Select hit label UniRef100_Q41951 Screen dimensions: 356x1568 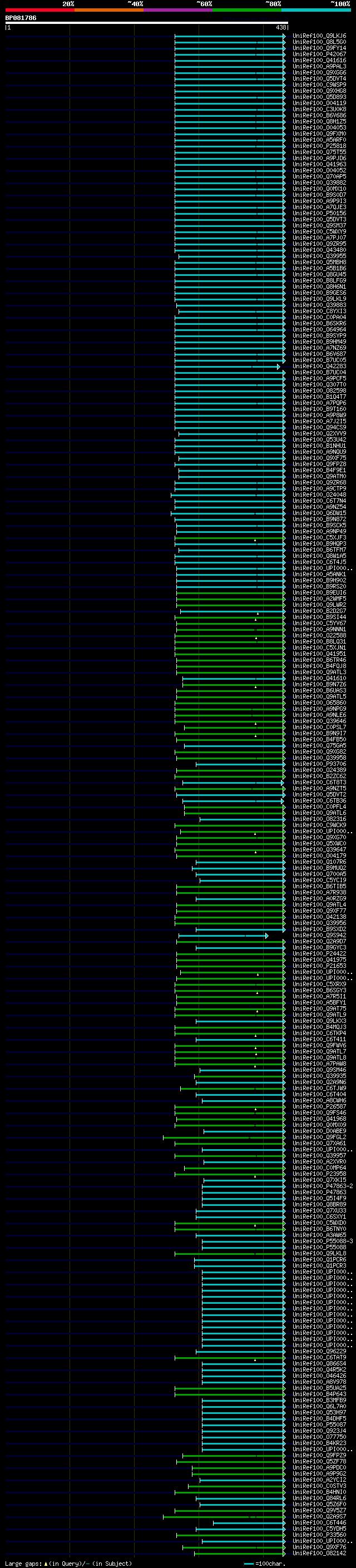point(319,654)
